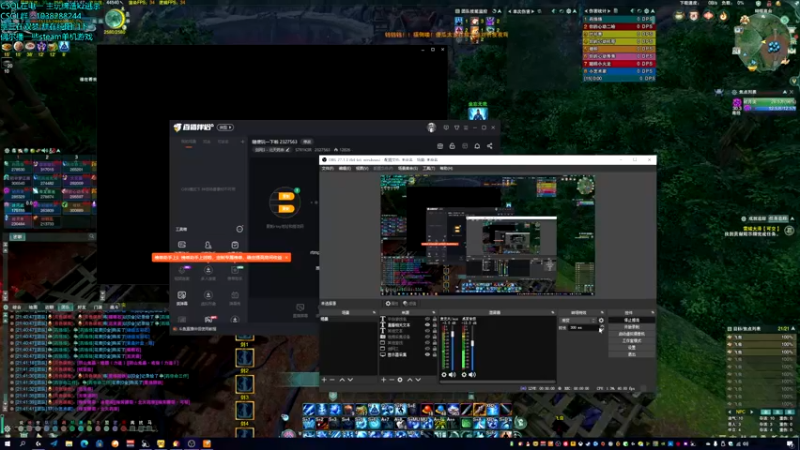Click Exit button in OBS Controls
Viewport: 800px width, 450px height.
(632, 354)
